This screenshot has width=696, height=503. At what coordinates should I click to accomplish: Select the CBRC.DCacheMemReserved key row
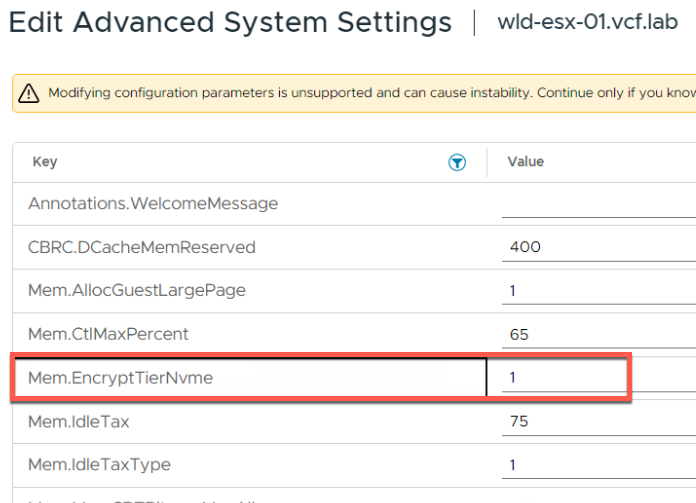tap(142, 247)
